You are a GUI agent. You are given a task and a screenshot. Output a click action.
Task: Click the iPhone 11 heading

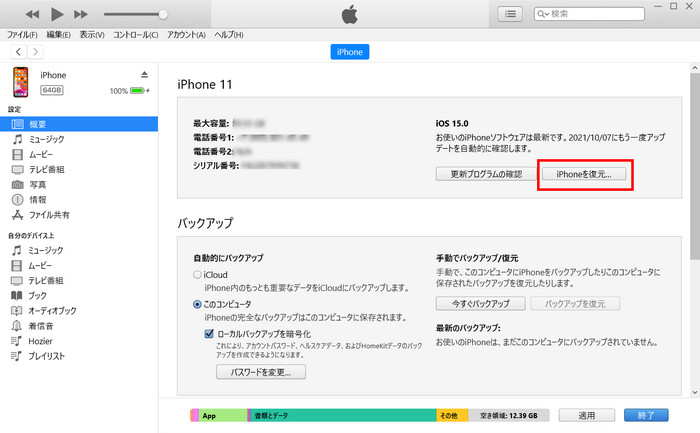pyautogui.click(x=204, y=84)
